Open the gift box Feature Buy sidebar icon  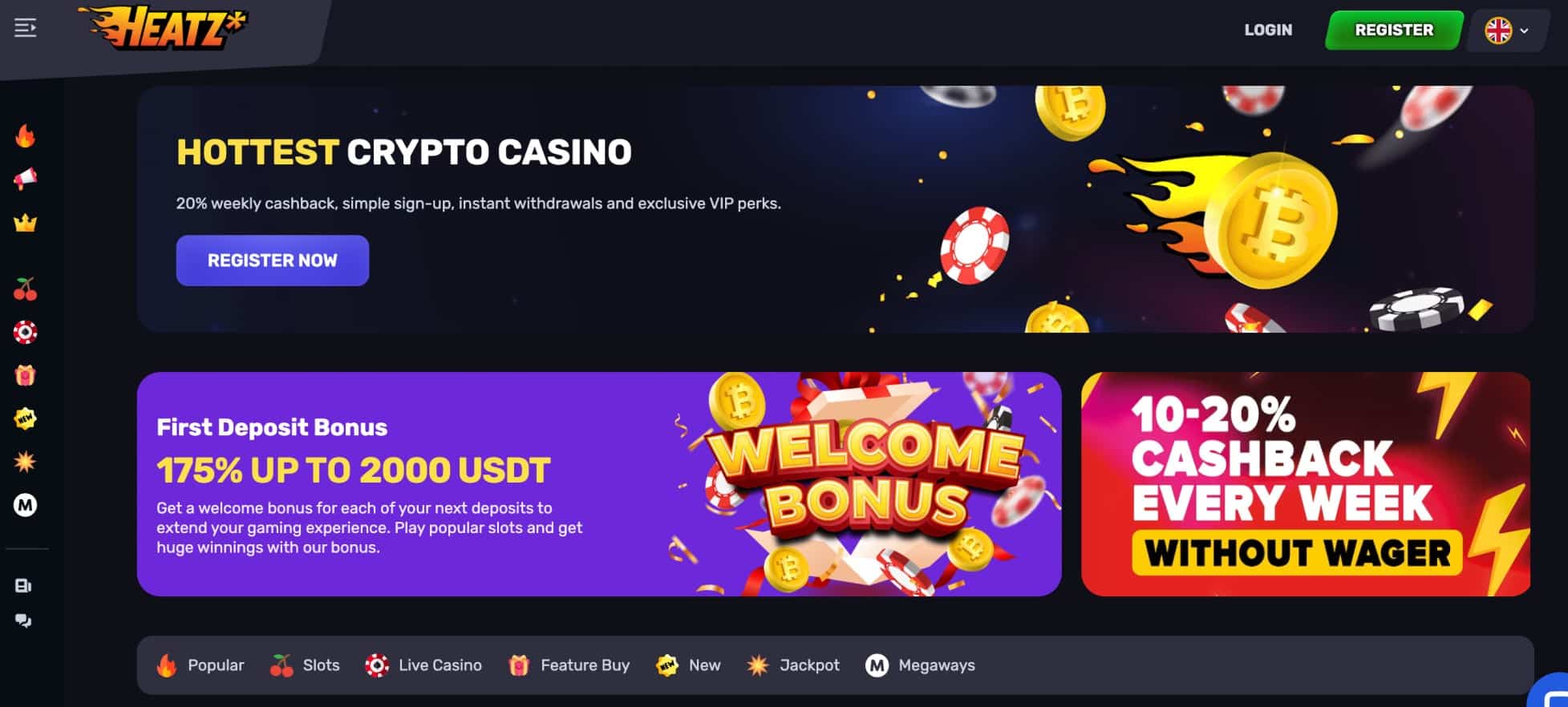click(x=26, y=375)
